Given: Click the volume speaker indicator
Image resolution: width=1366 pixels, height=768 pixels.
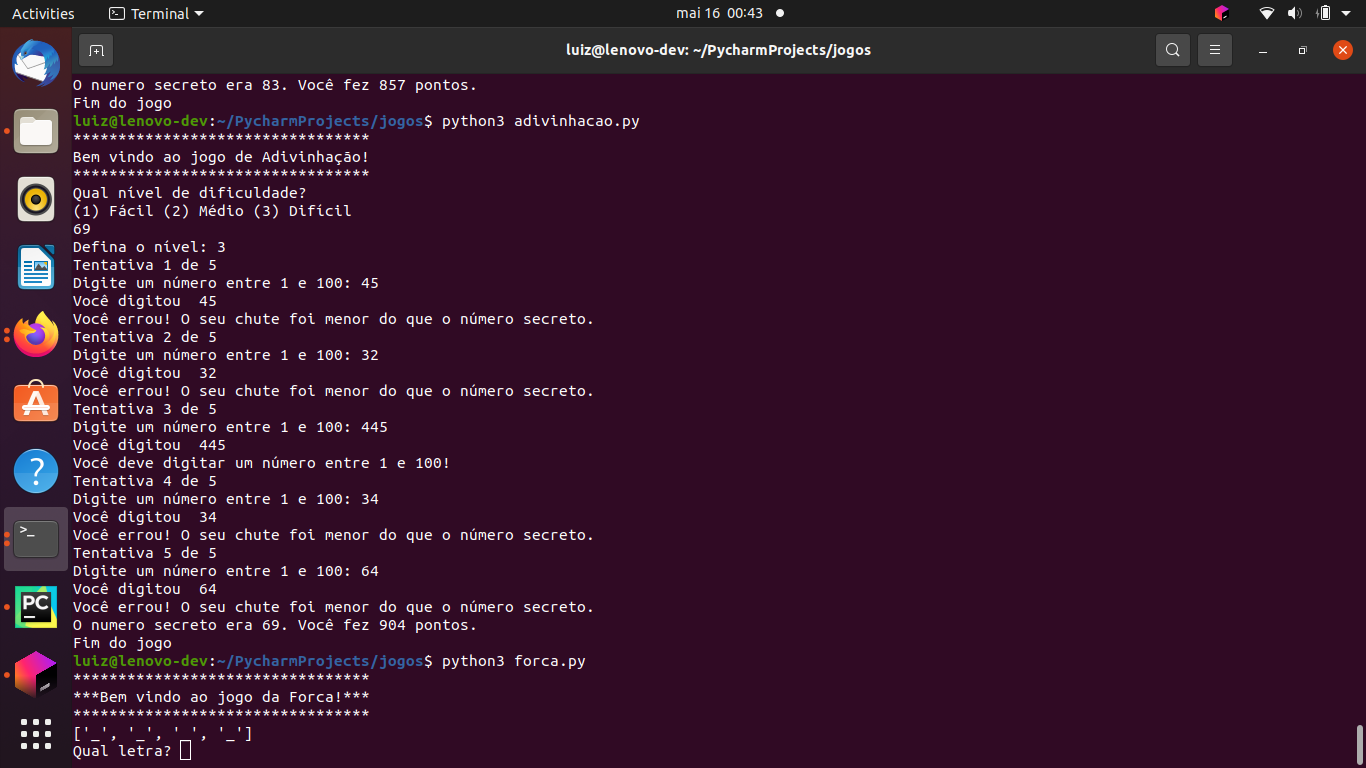Looking at the screenshot, I should (1295, 13).
